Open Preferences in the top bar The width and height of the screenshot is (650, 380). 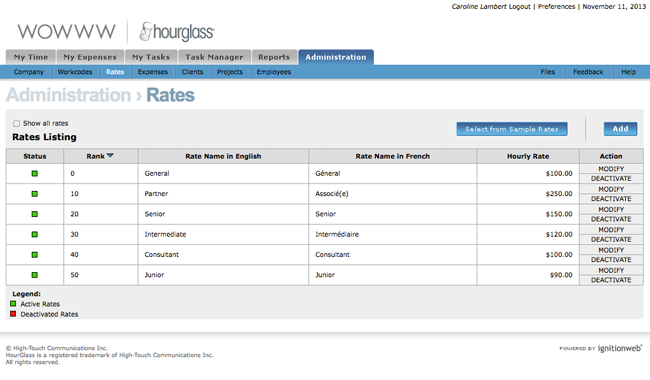(x=556, y=7)
